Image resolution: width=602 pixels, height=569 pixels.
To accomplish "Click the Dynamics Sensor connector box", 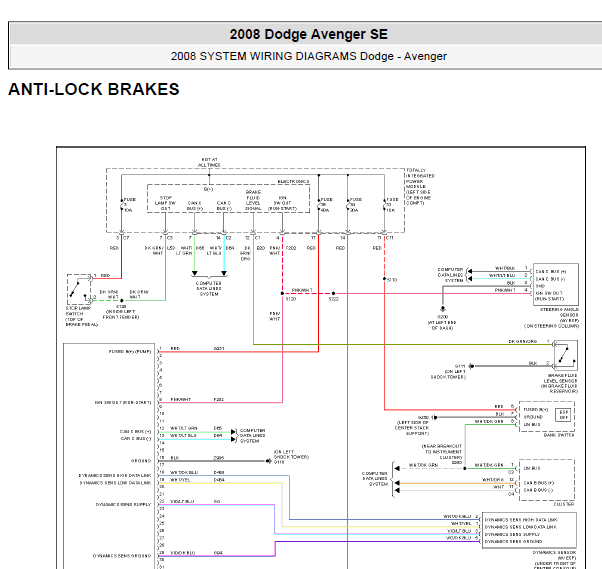I will point(529,530).
